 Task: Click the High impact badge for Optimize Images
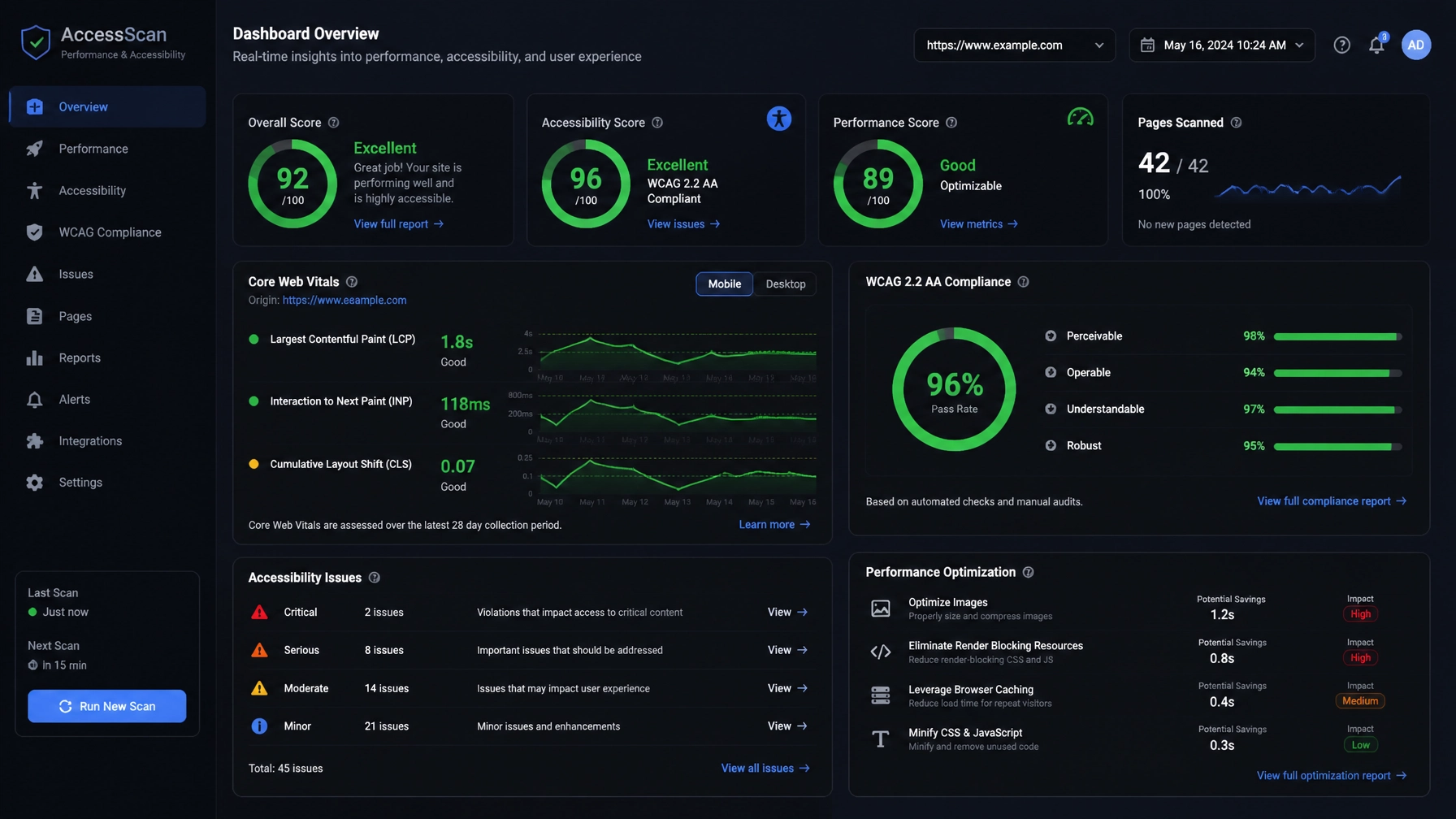tap(1360, 614)
